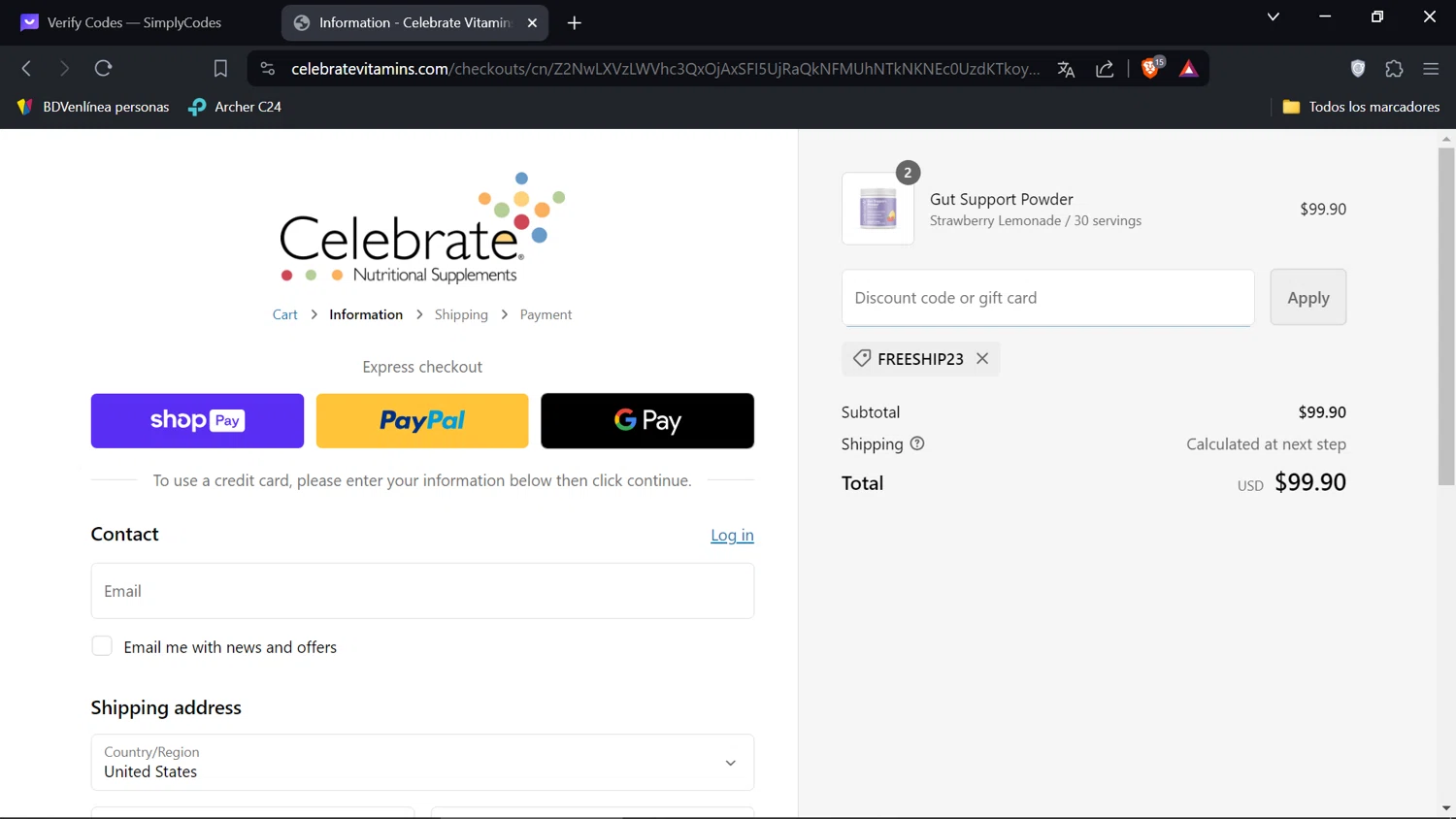The height and width of the screenshot is (819, 1456).
Task: Focus the Email input field
Action: coord(422,591)
